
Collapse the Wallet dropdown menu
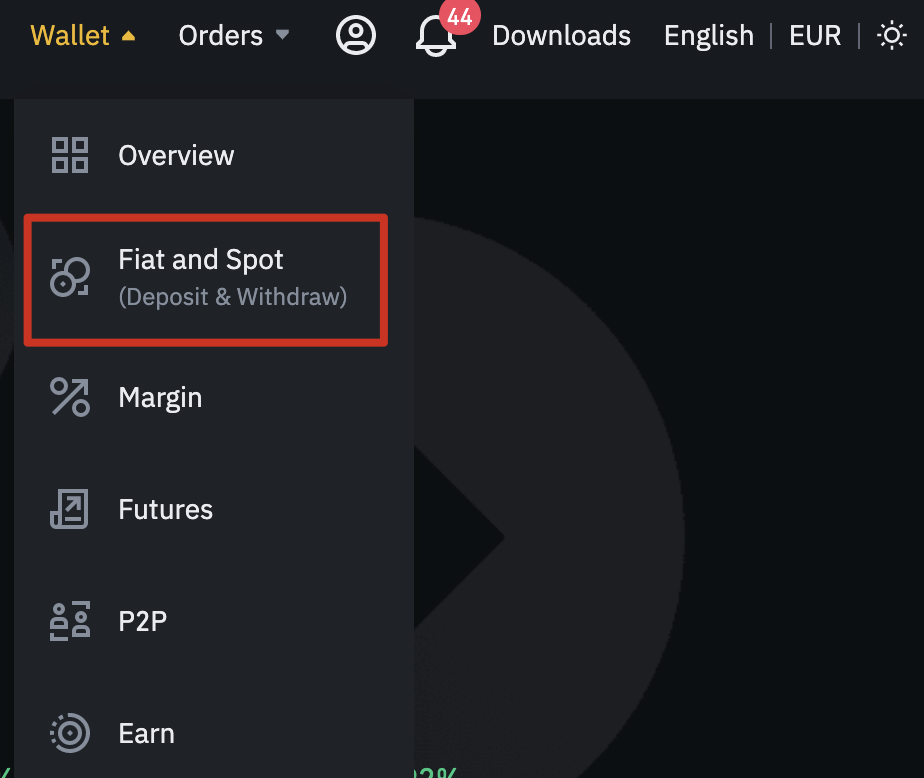click(83, 36)
